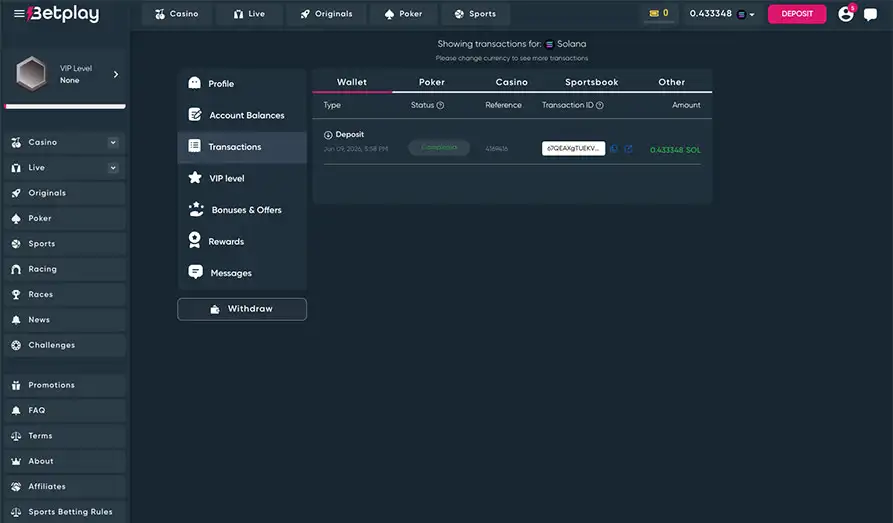Viewport: 893px width, 523px height.
Task: Click the sidebar Promotions gift icon
Action: [x=16, y=386]
